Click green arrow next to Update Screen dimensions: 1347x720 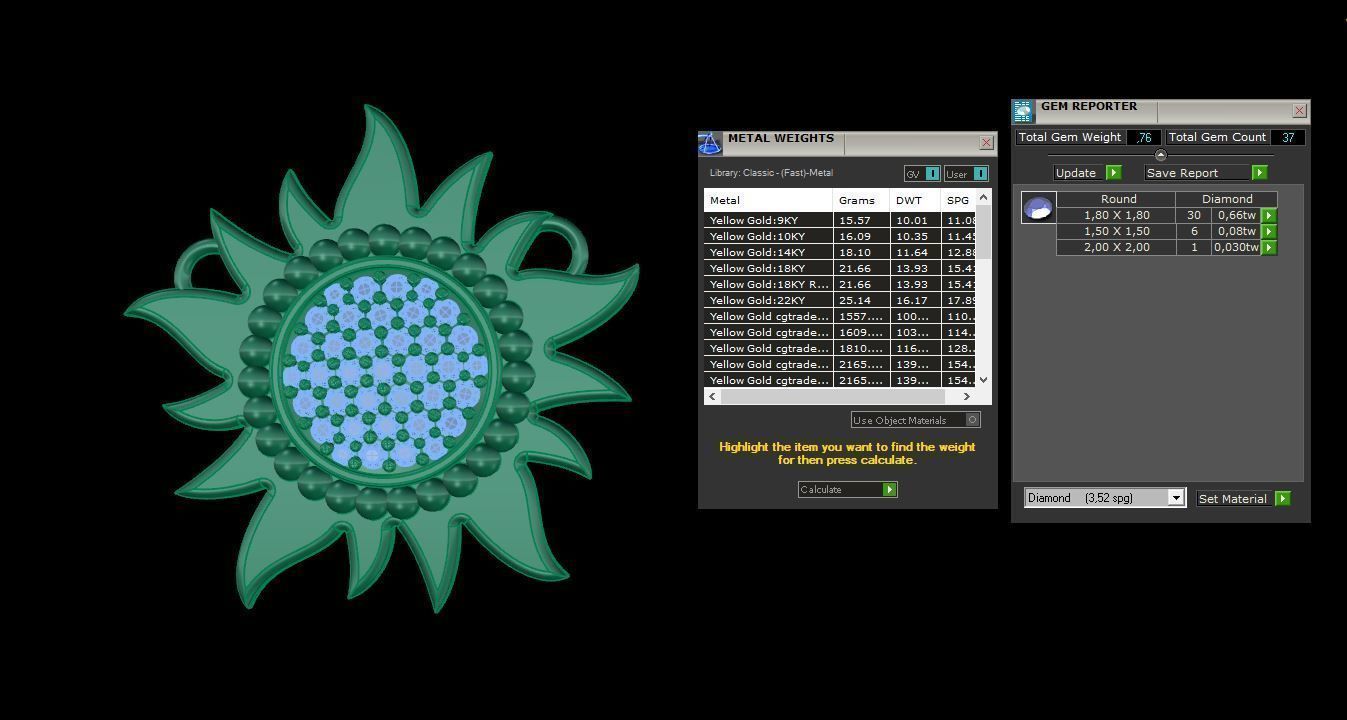(x=1113, y=173)
